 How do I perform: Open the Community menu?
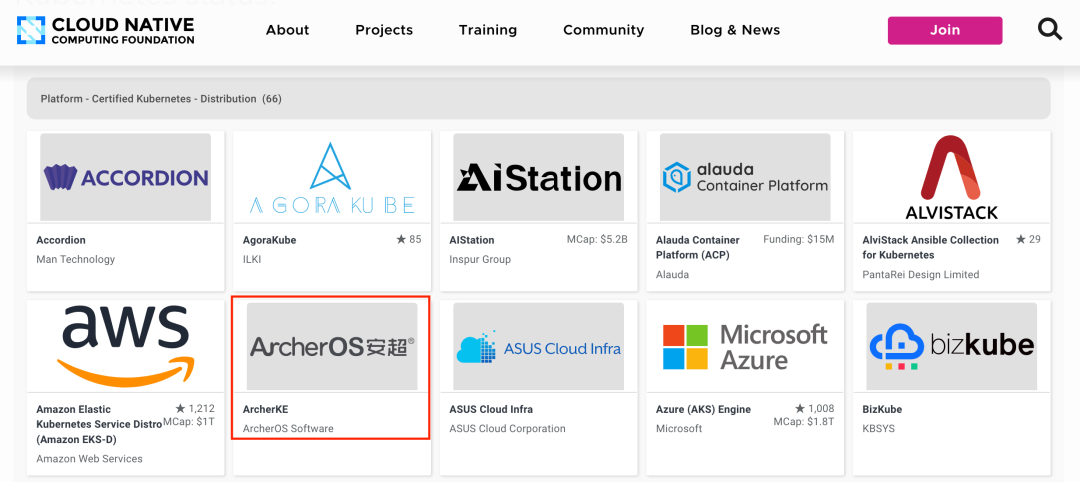(603, 30)
